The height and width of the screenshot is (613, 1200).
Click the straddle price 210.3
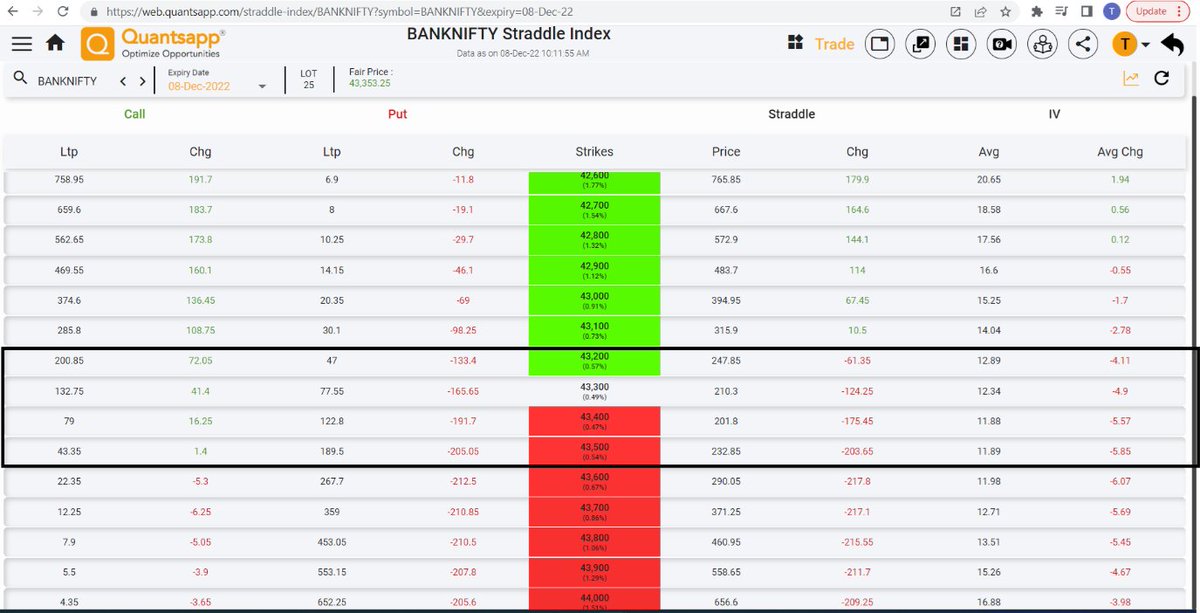point(726,391)
